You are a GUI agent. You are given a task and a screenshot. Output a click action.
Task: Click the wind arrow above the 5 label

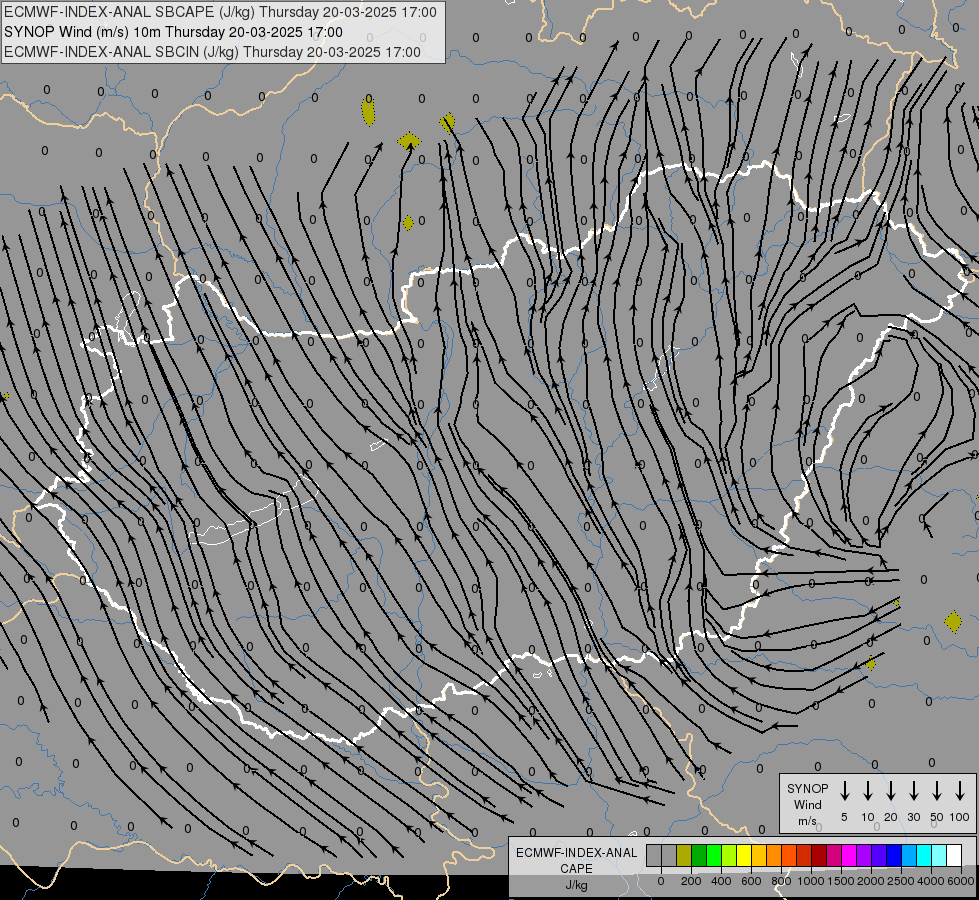[x=844, y=791]
